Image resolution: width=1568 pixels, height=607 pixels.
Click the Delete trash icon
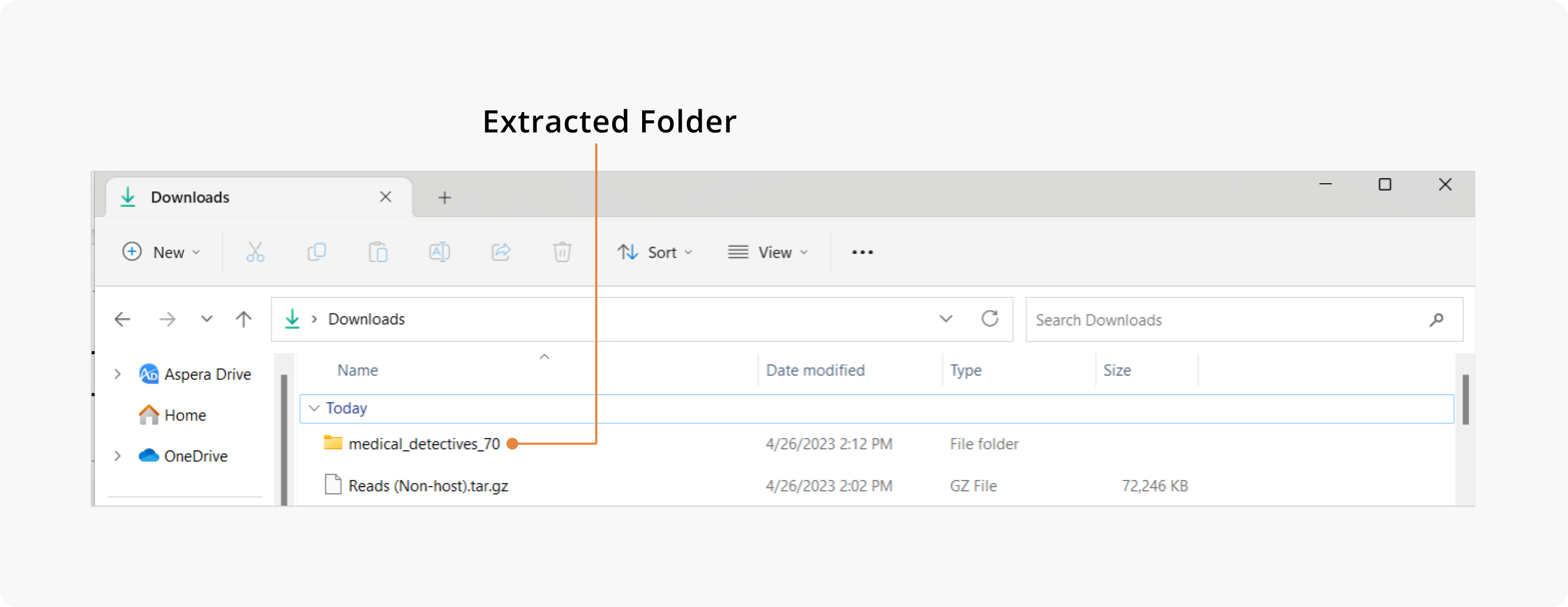562,252
